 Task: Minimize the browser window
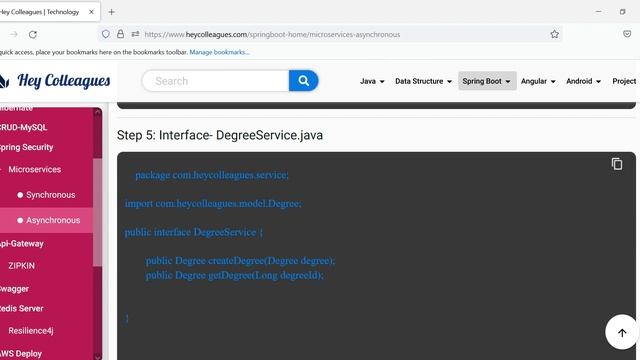tap(598, 12)
